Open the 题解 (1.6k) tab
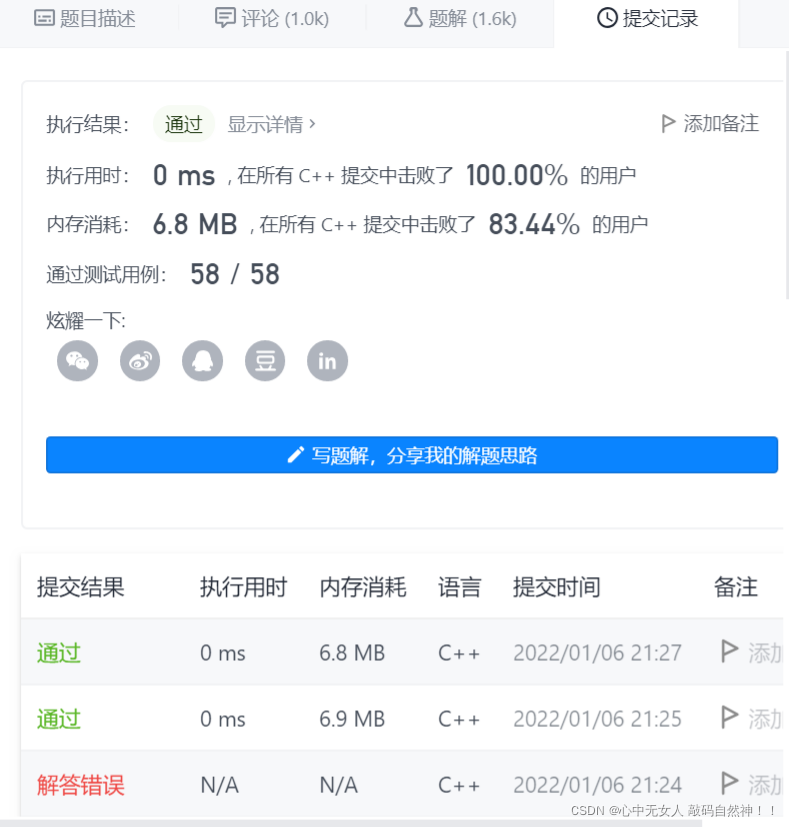The image size is (789, 827). coord(460,18)
